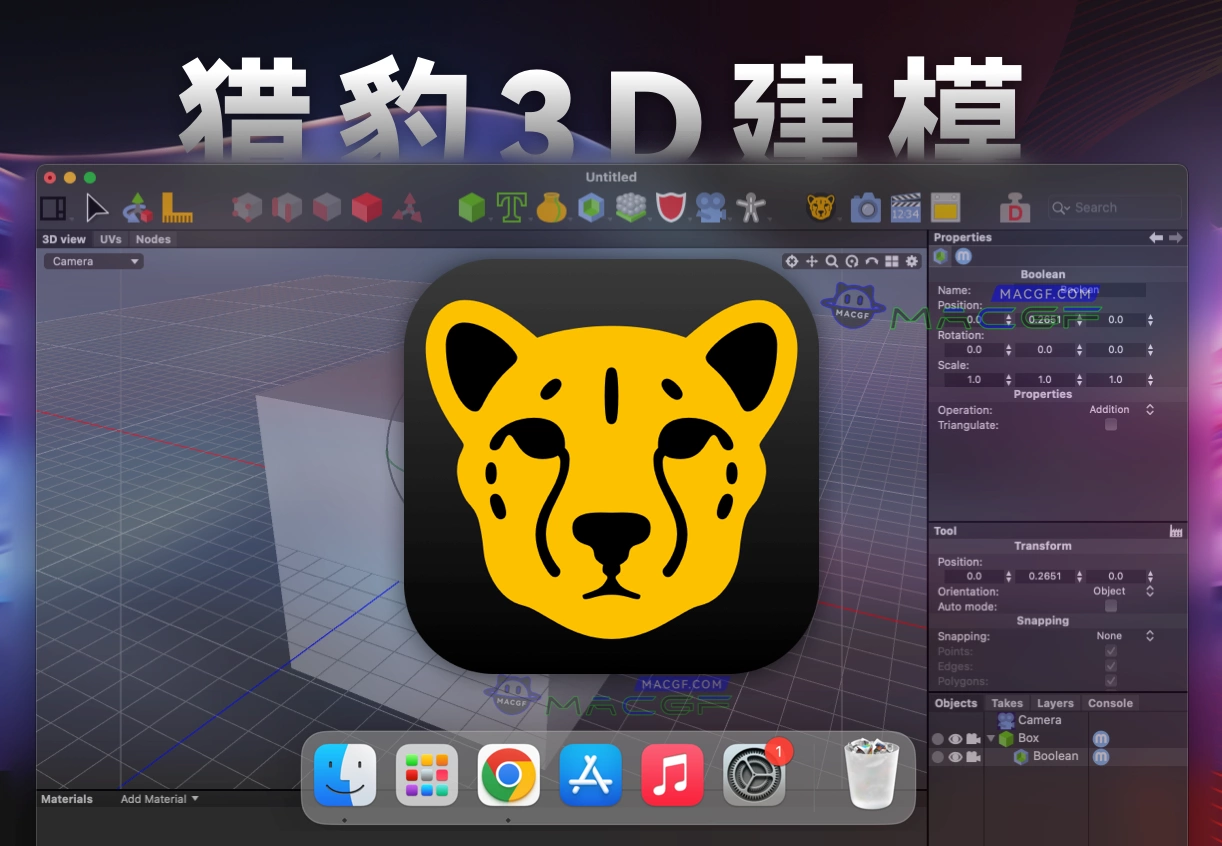Viewport: 1222px width, 846px height.
Task: Collapse the Box tree item triangle
Action: point(991,739)
